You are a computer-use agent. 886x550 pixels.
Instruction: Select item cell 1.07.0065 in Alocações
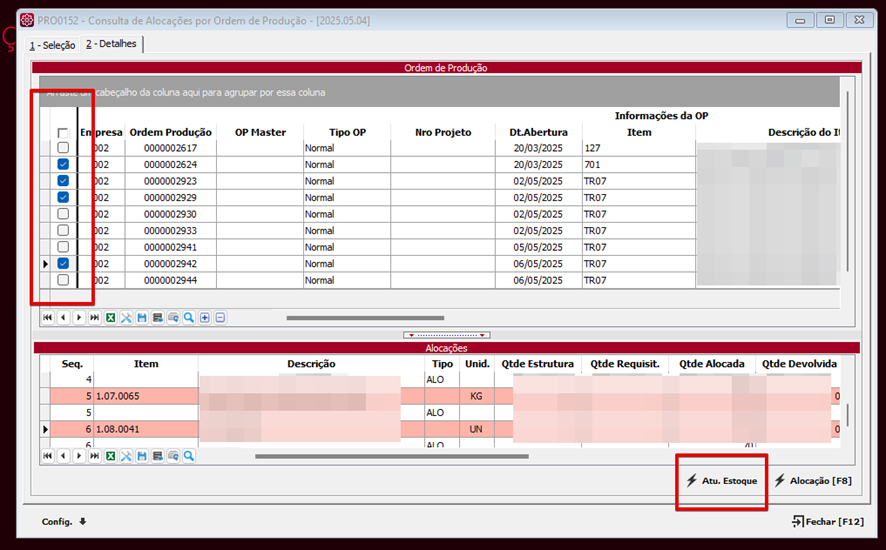(146, 396)
